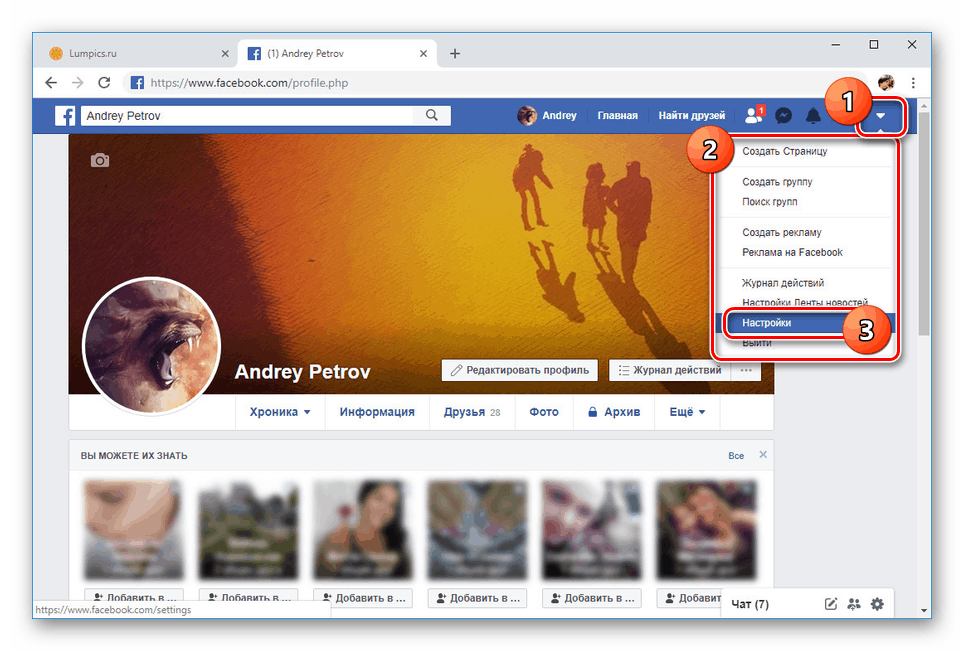Open the Архив profile tab
The height and width of the screenshot is (651, 964).
coord(614,412)
